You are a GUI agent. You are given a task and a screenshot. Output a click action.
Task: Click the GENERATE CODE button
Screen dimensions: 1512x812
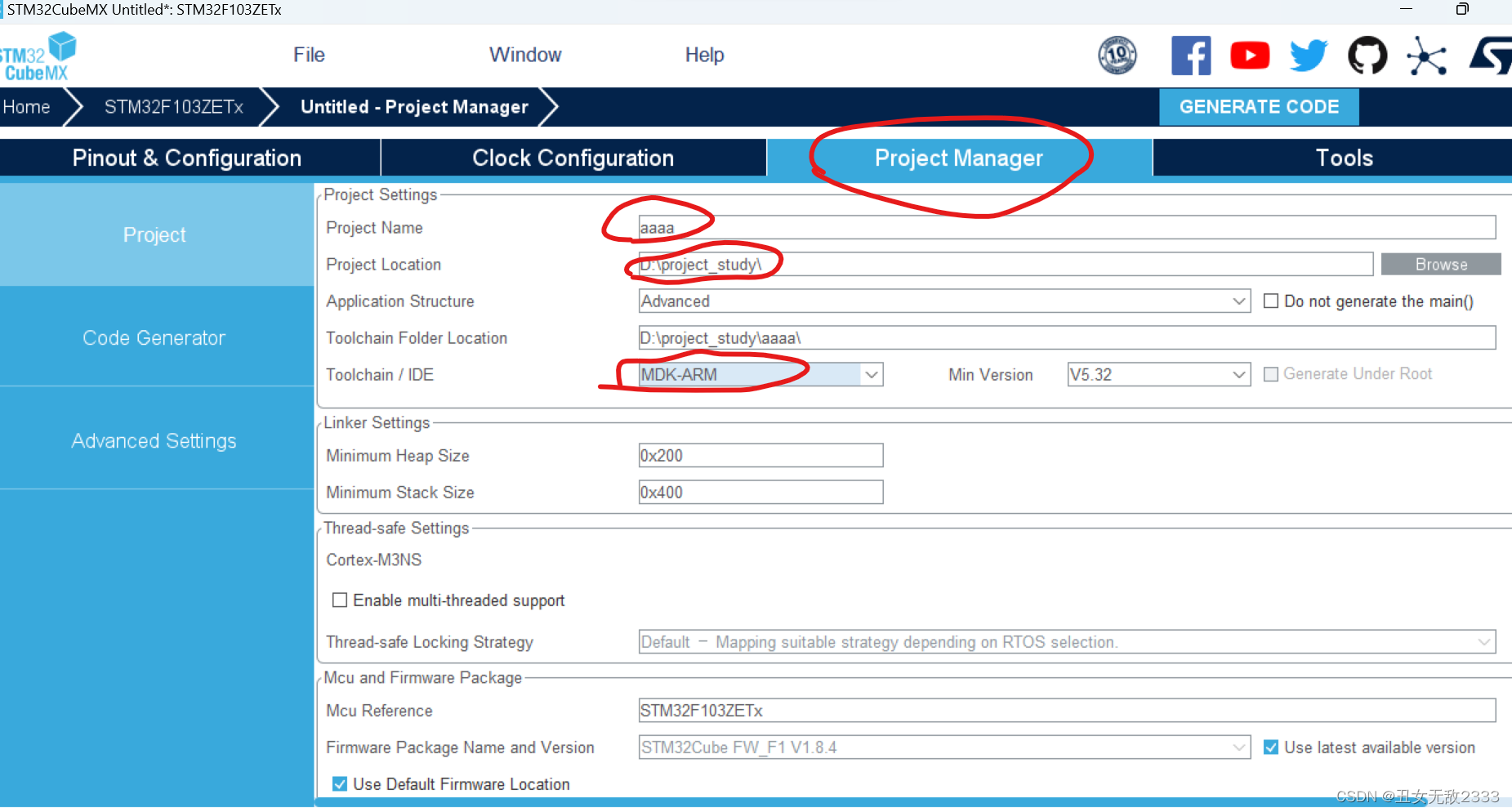coord(1259,107)
